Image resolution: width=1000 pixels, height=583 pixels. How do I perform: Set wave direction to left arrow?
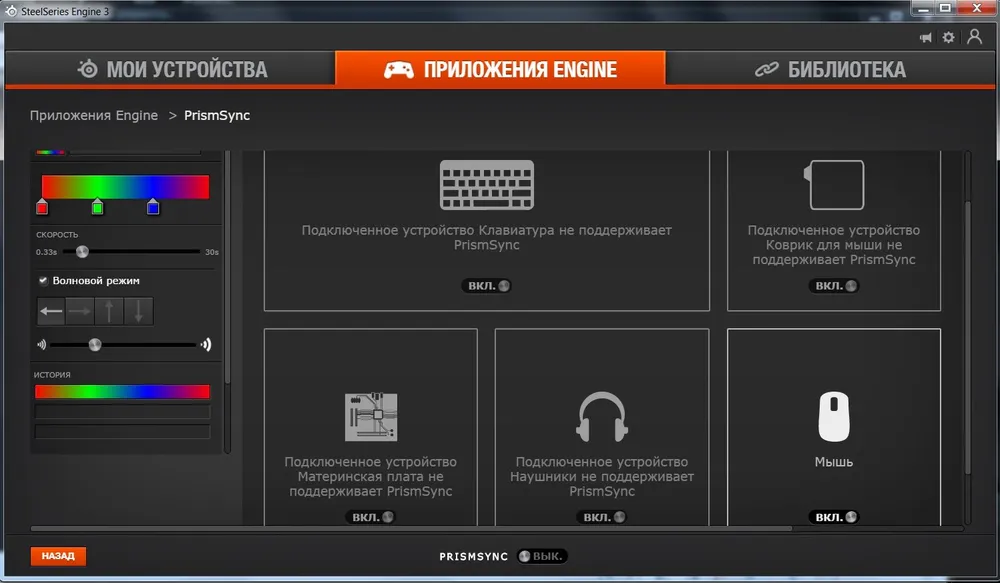(51, 311)
